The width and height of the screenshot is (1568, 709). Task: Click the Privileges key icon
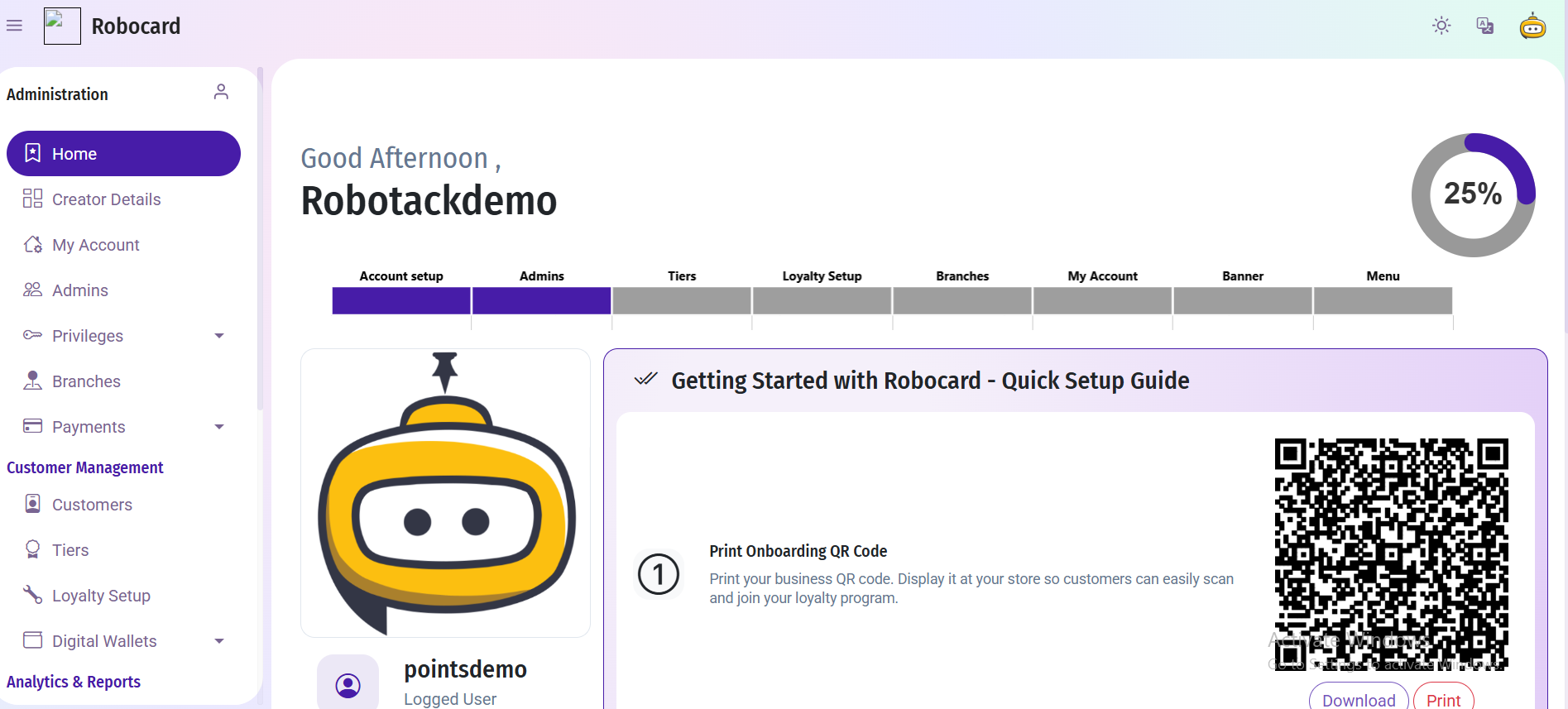coord(33,335)
